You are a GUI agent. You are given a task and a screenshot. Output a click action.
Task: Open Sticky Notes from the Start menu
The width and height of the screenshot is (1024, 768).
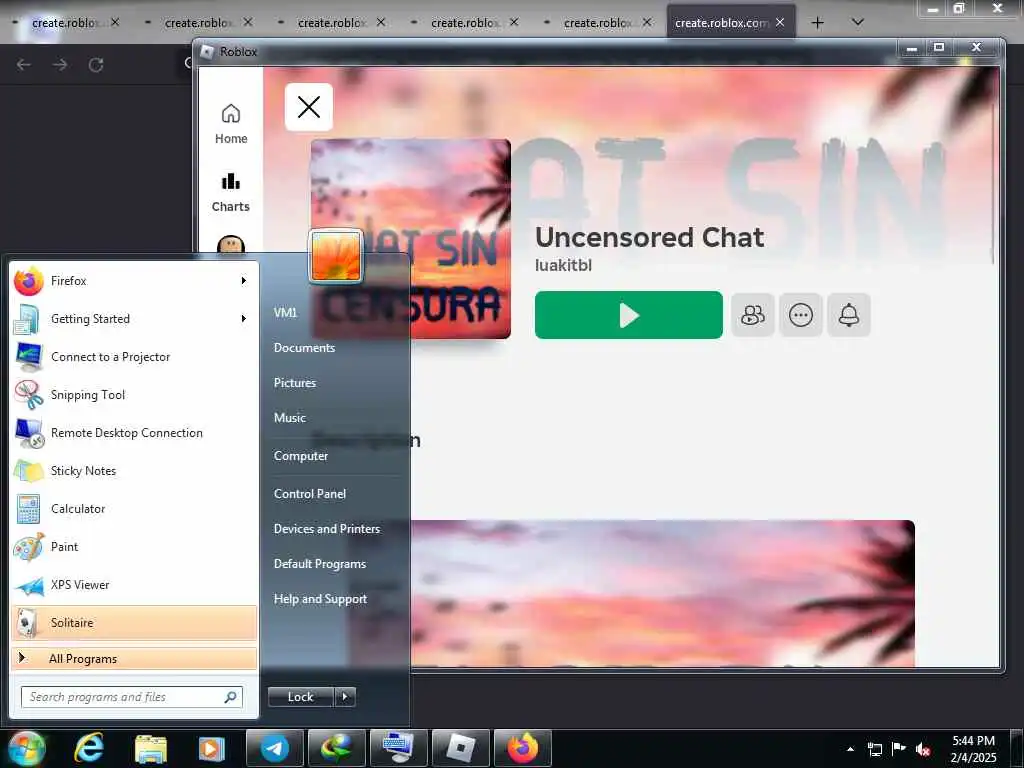point(134,471)
